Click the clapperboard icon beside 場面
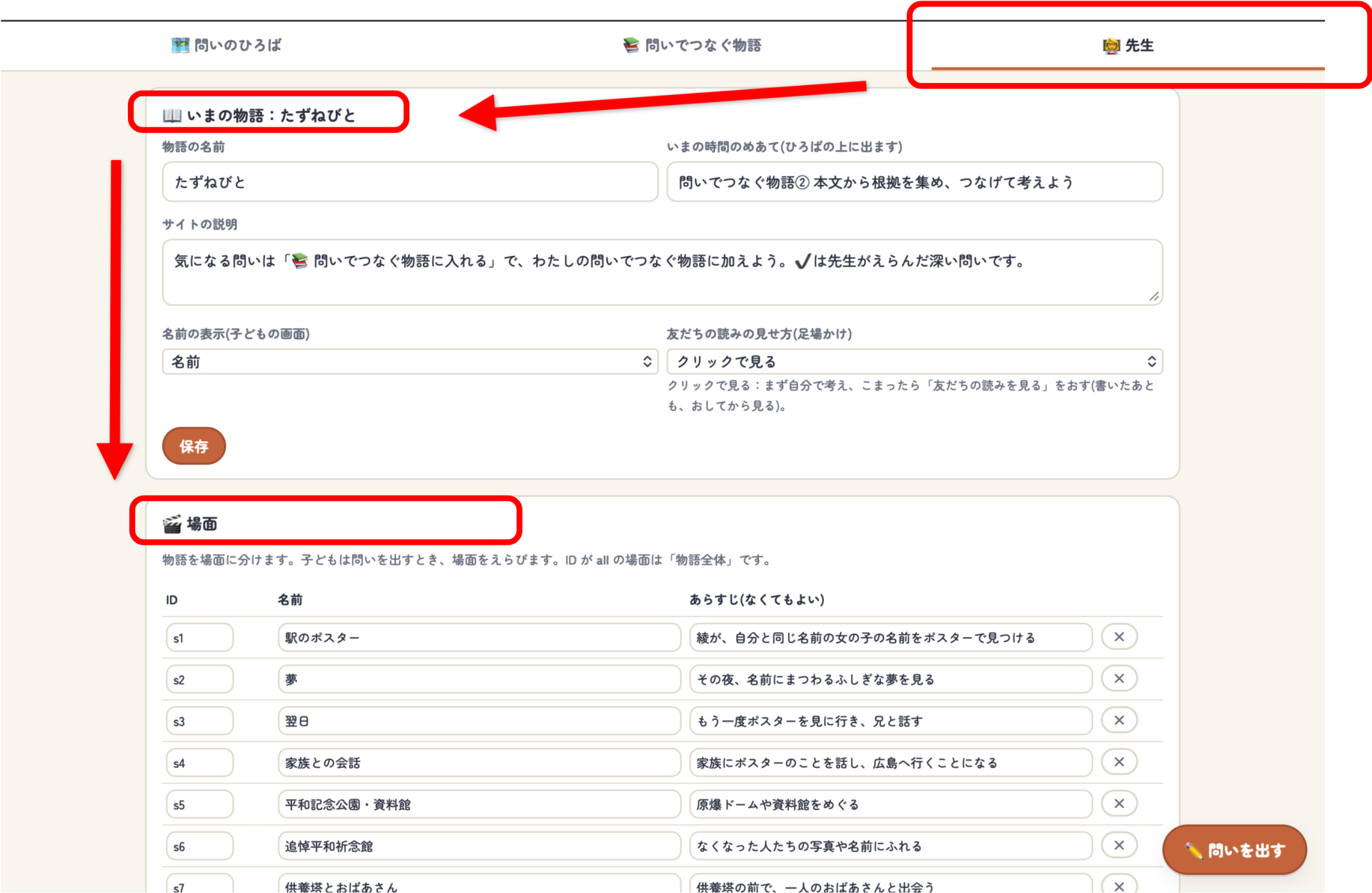1372x893 pixels. tap(171, 524)
